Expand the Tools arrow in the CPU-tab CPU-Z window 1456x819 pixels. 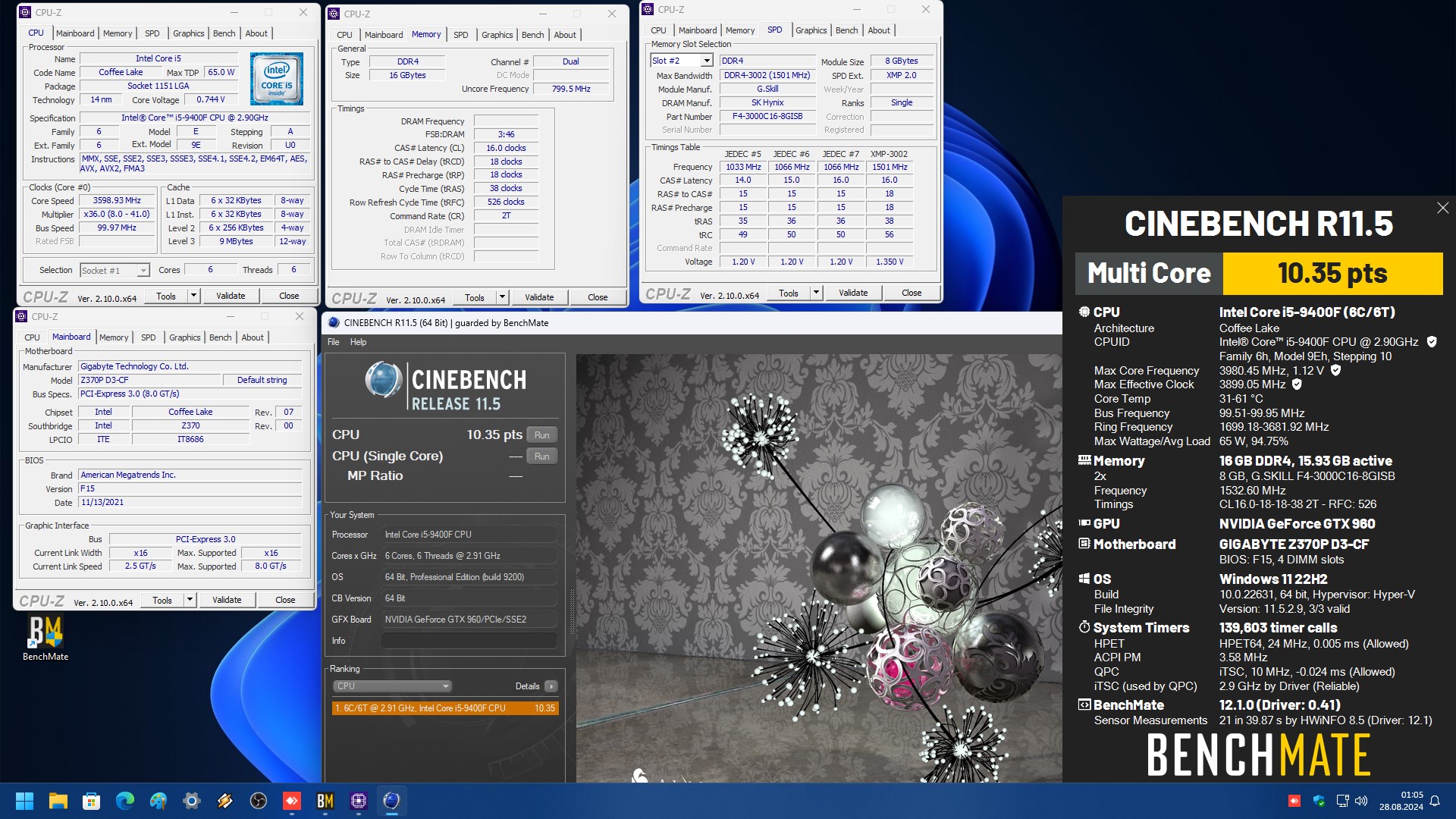coord(193,296)
